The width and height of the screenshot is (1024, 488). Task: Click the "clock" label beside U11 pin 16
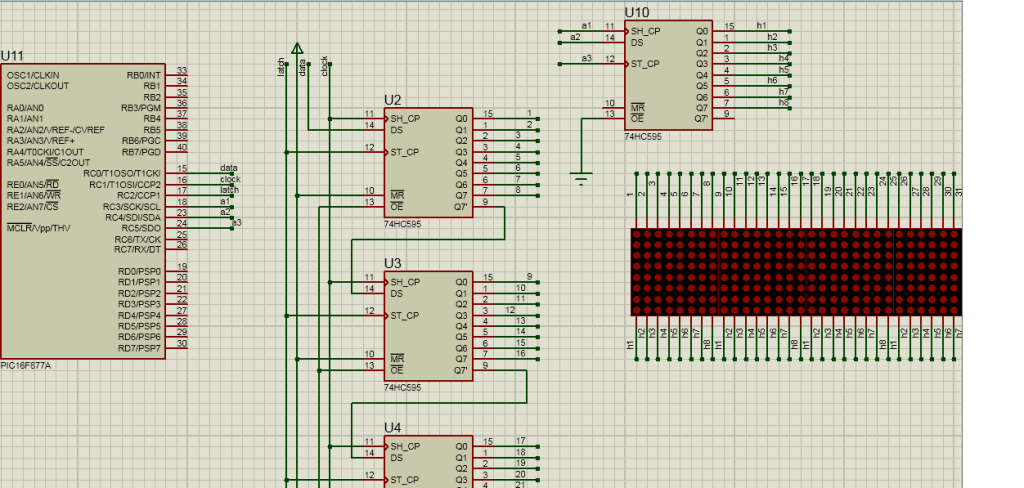230,179
